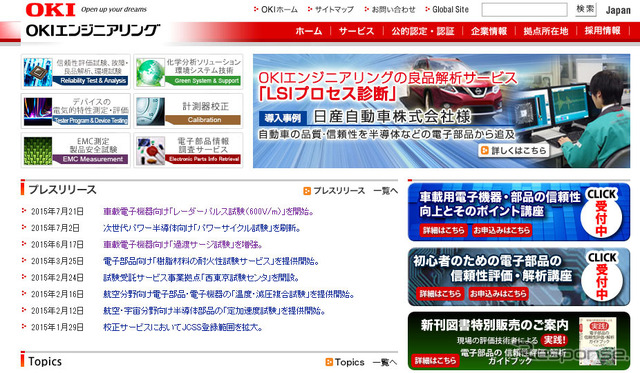
Task: Open the お問い合わせ link
Action: (x=393, y=9)
